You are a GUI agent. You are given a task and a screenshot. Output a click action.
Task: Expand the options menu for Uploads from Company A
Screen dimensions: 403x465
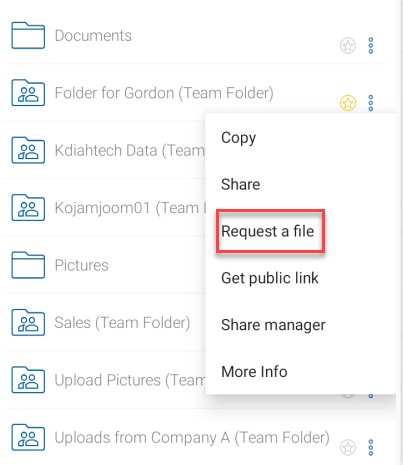pyautogui.click(x=371, y=448)
